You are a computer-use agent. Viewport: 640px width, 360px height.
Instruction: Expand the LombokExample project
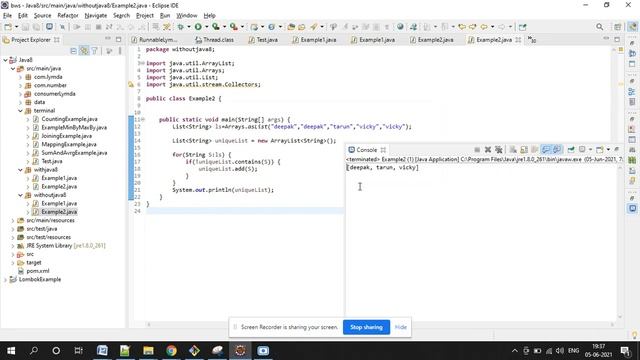click(x=5, y=280)
